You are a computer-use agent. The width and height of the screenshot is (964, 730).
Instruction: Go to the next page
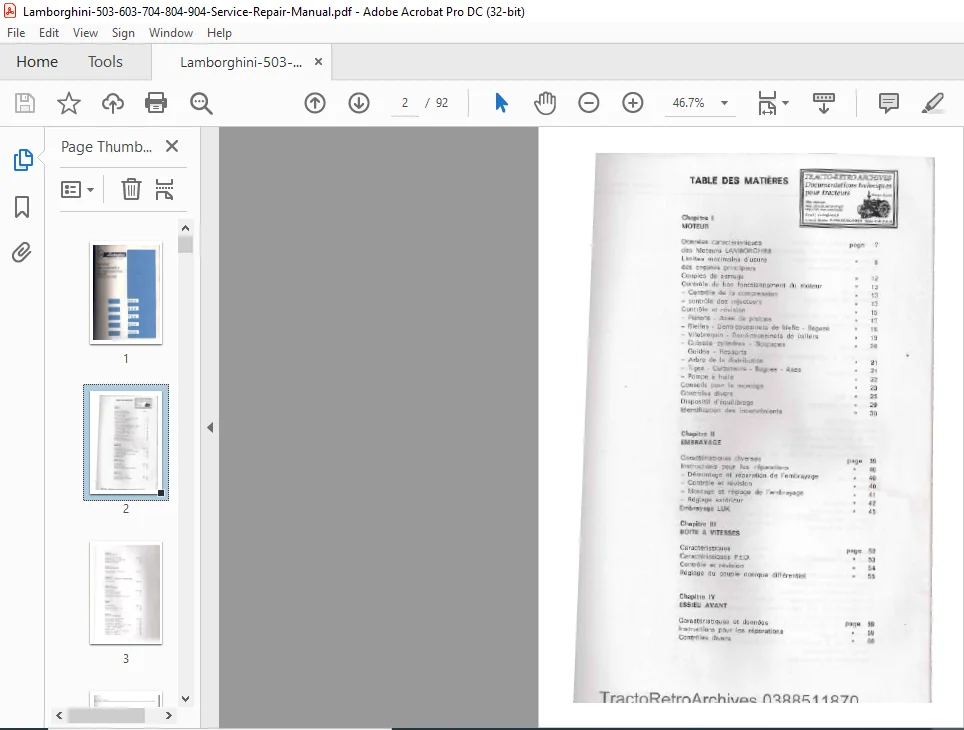[359, 103]
